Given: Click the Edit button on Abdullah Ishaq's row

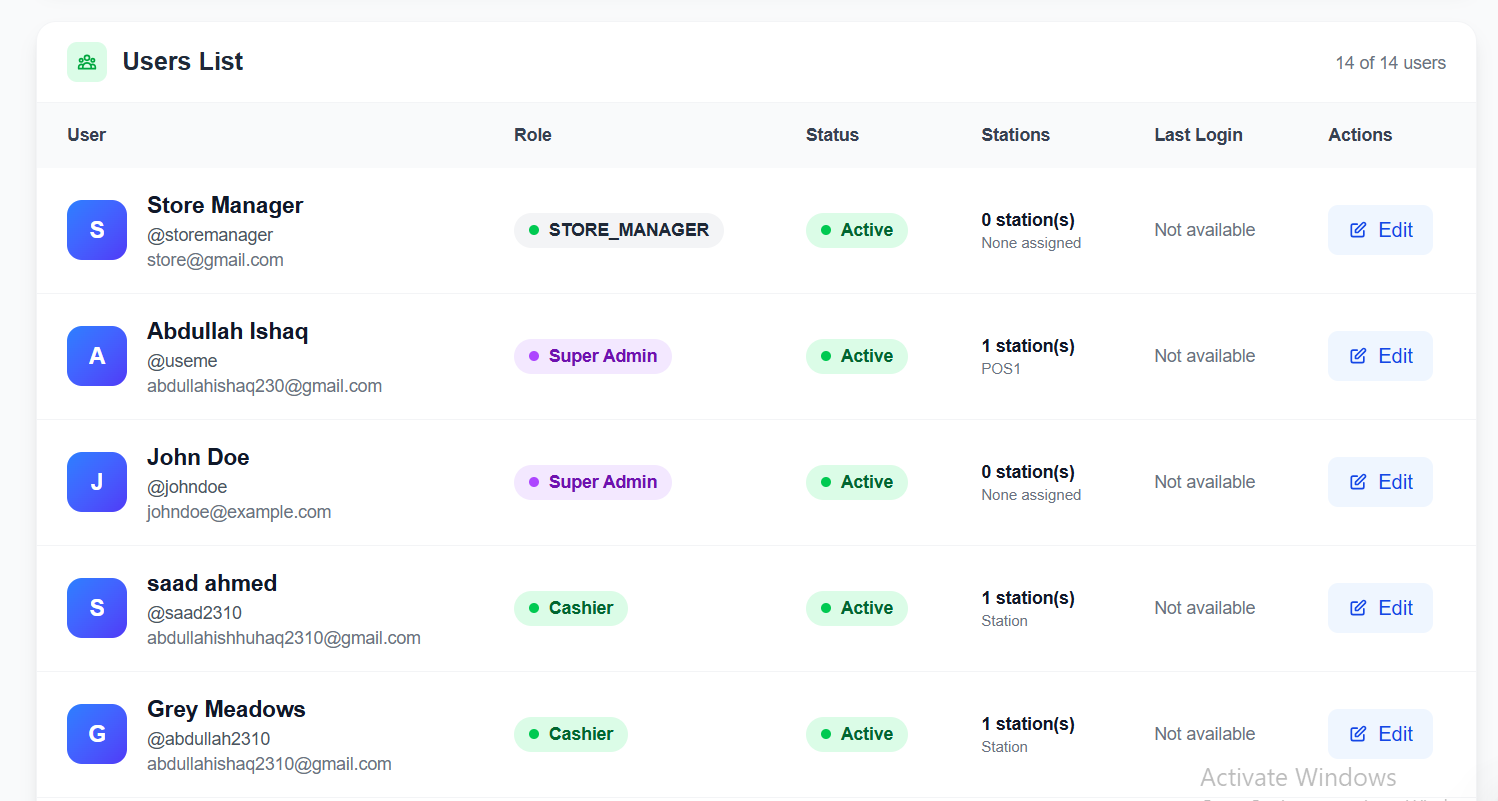Looking at the screenshot, I should (1380, 356).
